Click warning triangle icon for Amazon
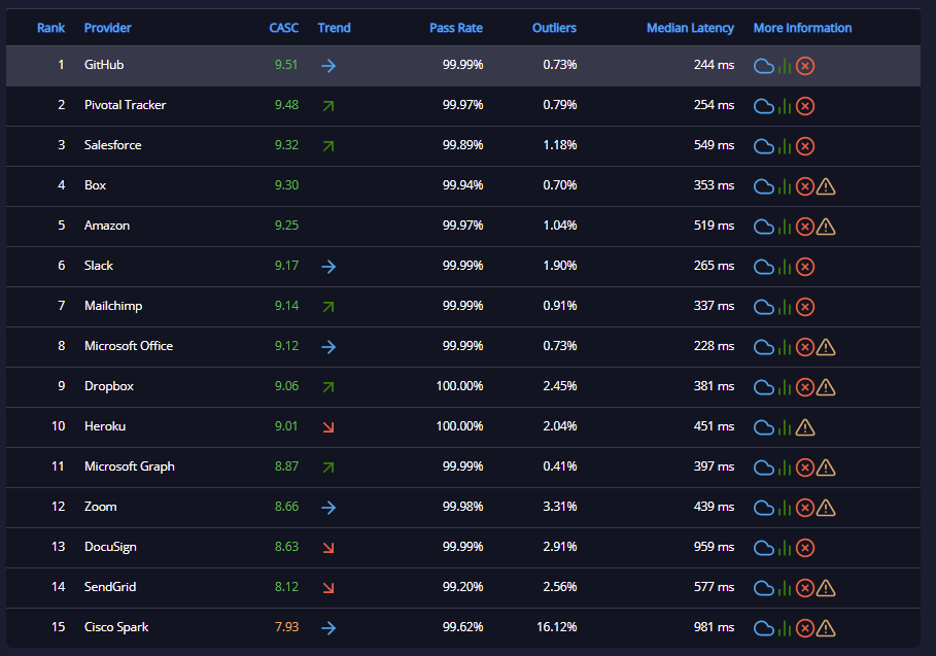The width and height of the screenshot is (936, 656). [826, 227]
